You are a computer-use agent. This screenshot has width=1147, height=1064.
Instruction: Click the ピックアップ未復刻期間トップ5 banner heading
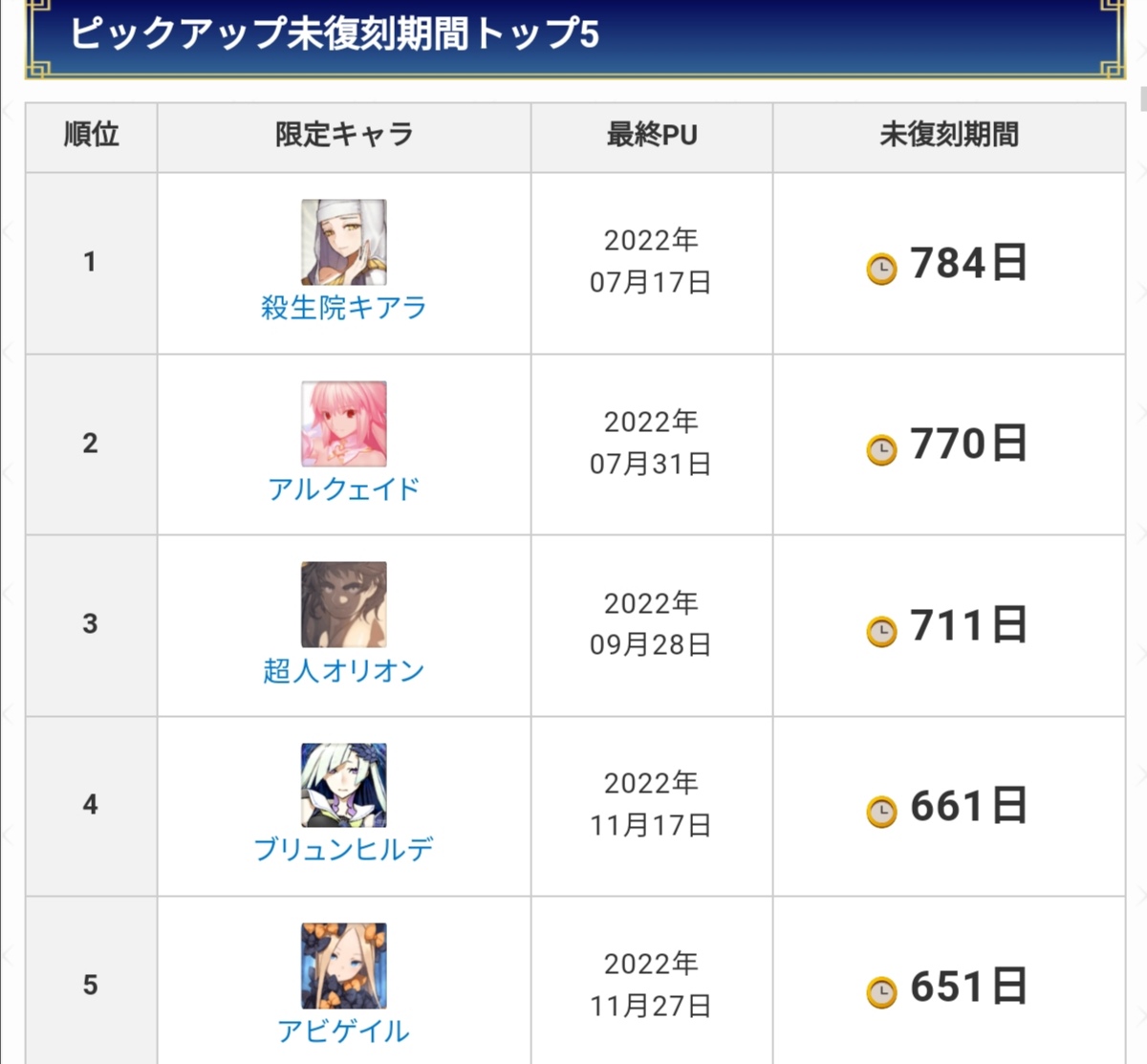[x=335, y=34]
